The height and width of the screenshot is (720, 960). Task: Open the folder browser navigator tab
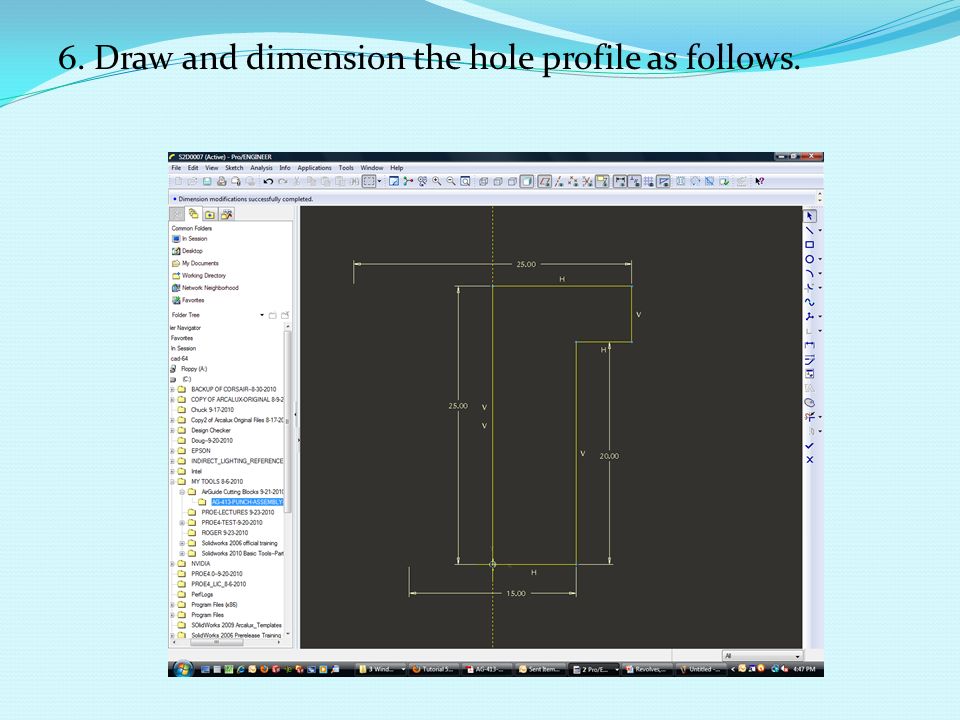click(193, 214)
